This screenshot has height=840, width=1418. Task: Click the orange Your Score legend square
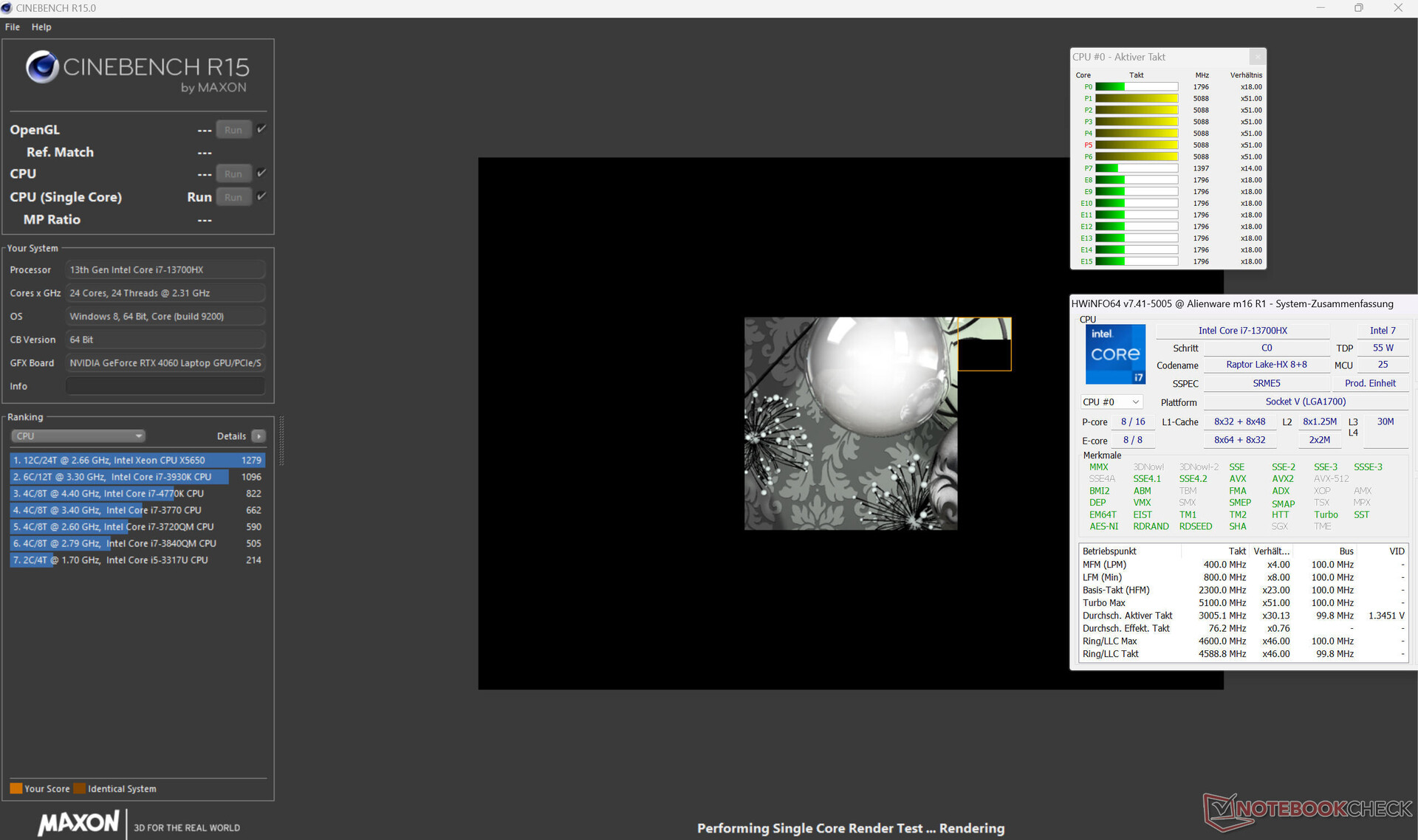[16, 788]
